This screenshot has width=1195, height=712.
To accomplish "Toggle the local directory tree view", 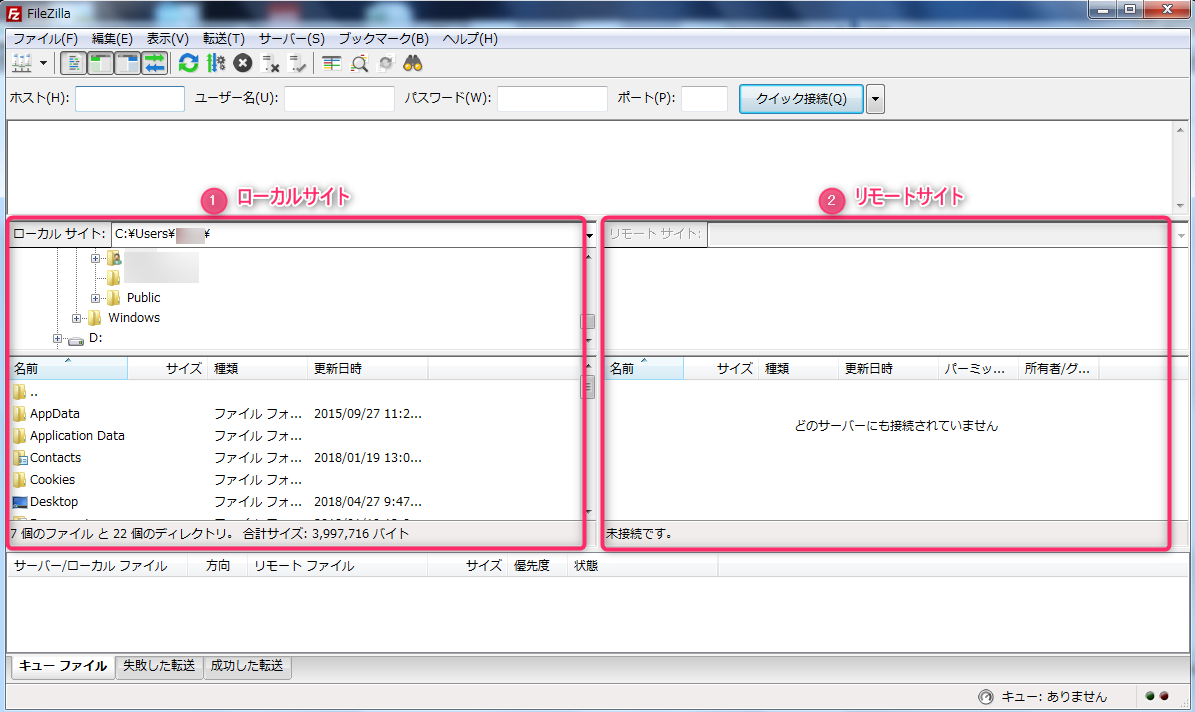I will point(101,63).
